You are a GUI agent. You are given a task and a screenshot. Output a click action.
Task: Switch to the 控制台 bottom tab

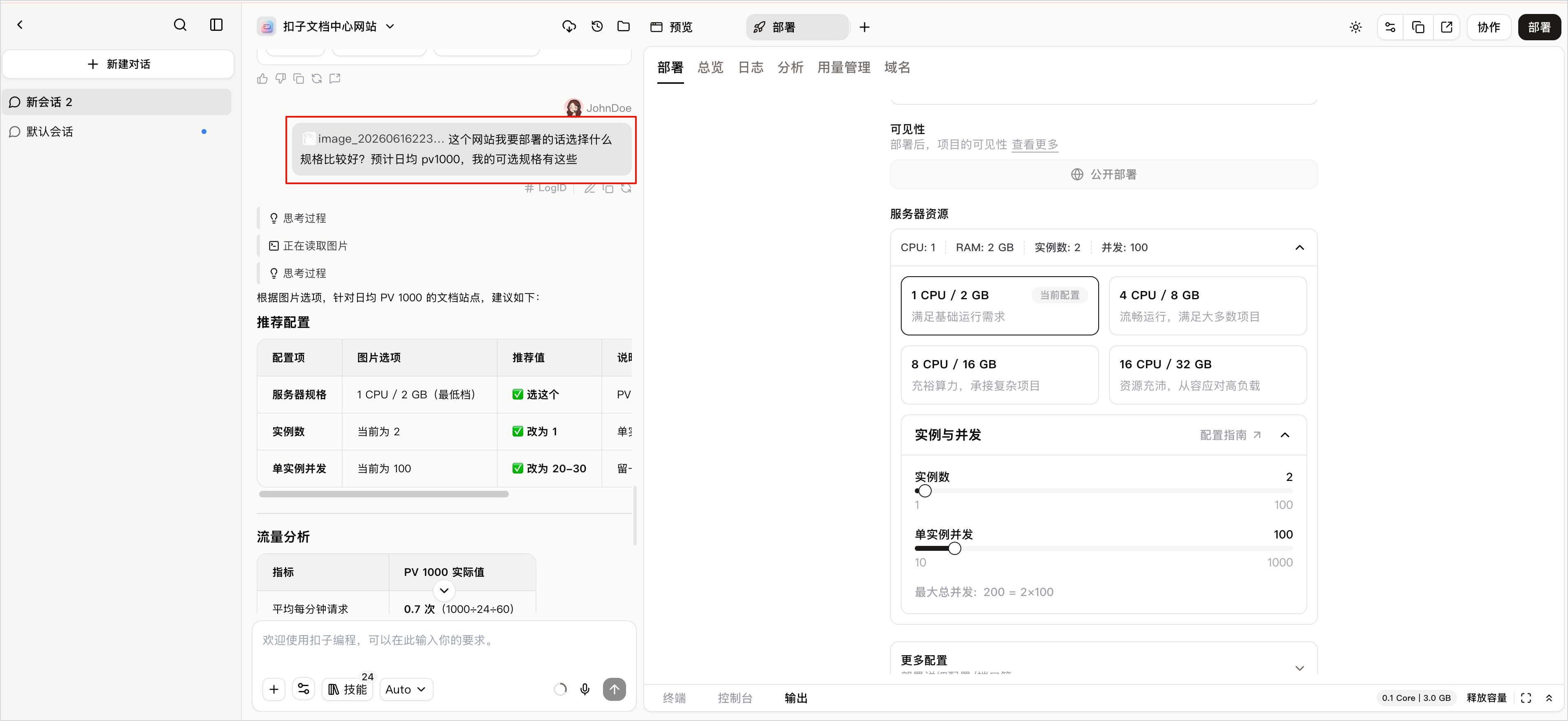[735, 698]
